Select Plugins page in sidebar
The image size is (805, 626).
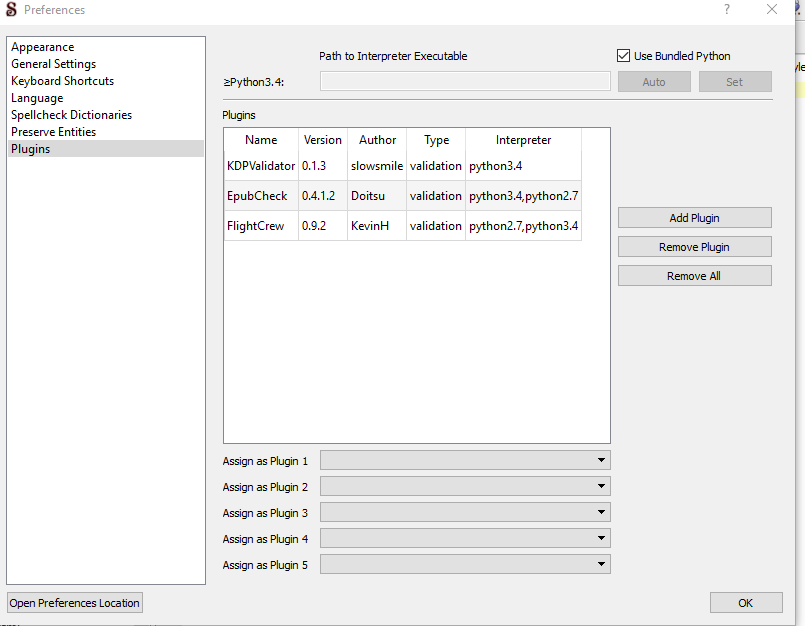pos(106,148)
